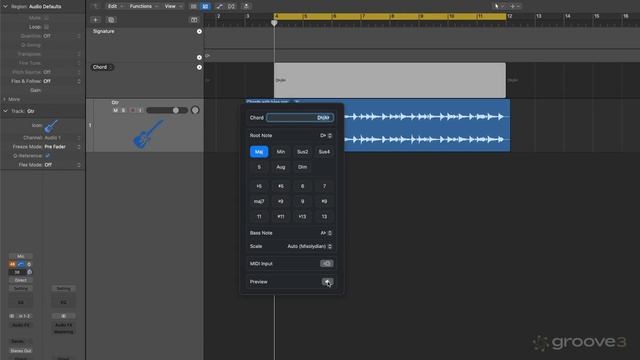Screen dimensions: 640x360
Task: Add 7 extension to chord
Action: [324, 186]
